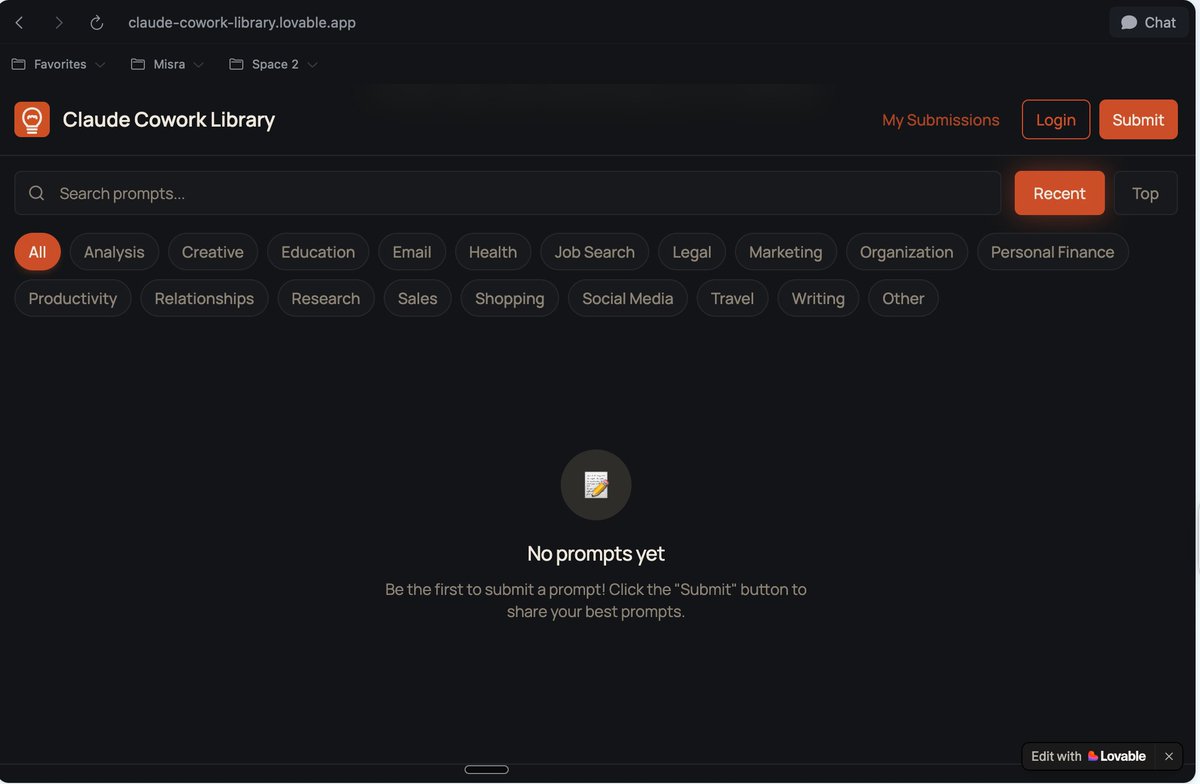Screen dimensions: 1200x784
Task: Click the Favorites folder icon
Action: point(19,64)
